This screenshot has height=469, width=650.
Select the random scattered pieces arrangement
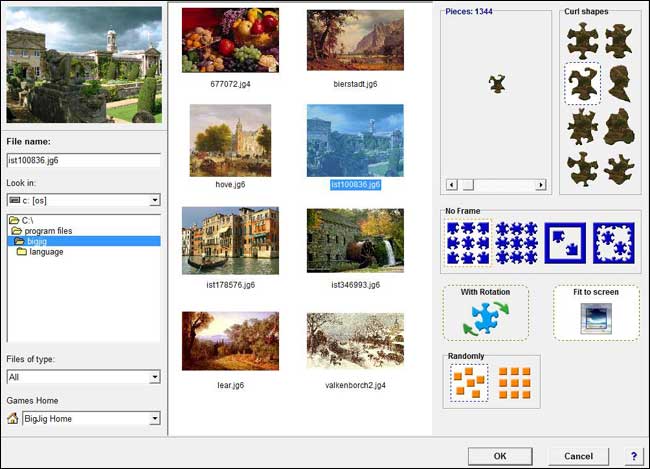pyautogui.click(x=466, y=383)
